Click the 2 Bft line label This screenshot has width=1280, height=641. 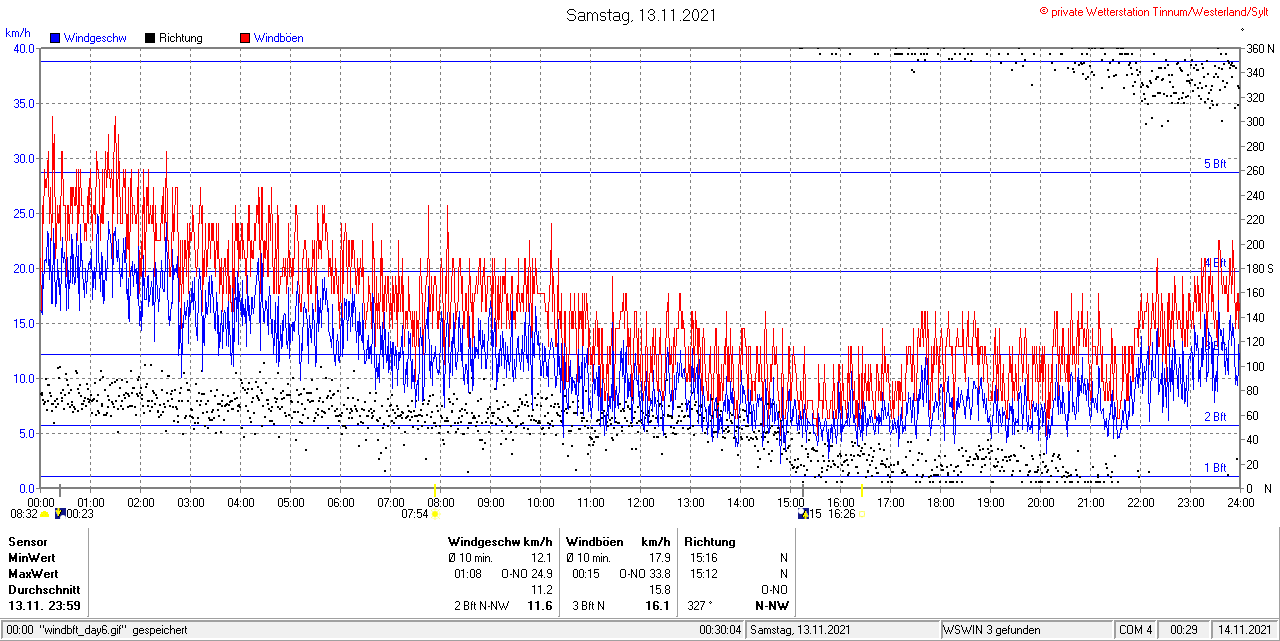(x=1214, y=417)
